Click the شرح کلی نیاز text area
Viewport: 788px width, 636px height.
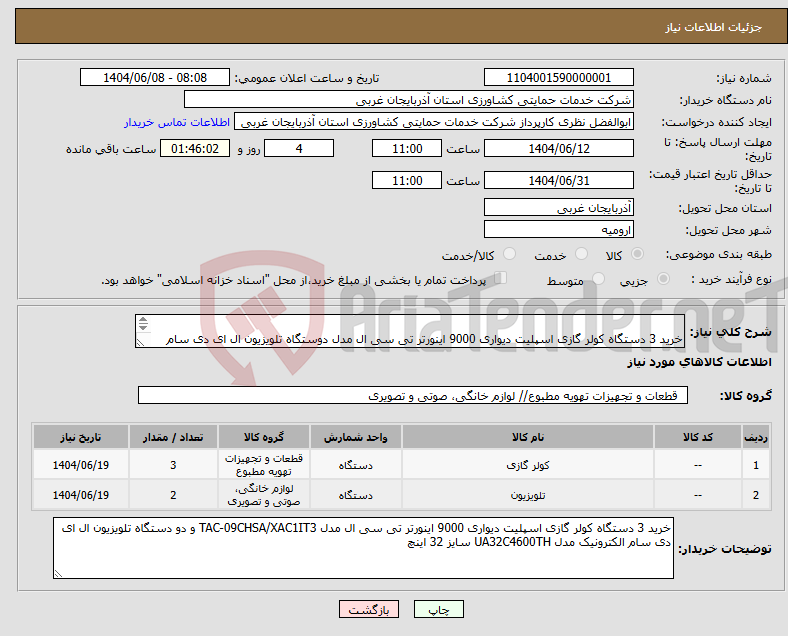410,331
